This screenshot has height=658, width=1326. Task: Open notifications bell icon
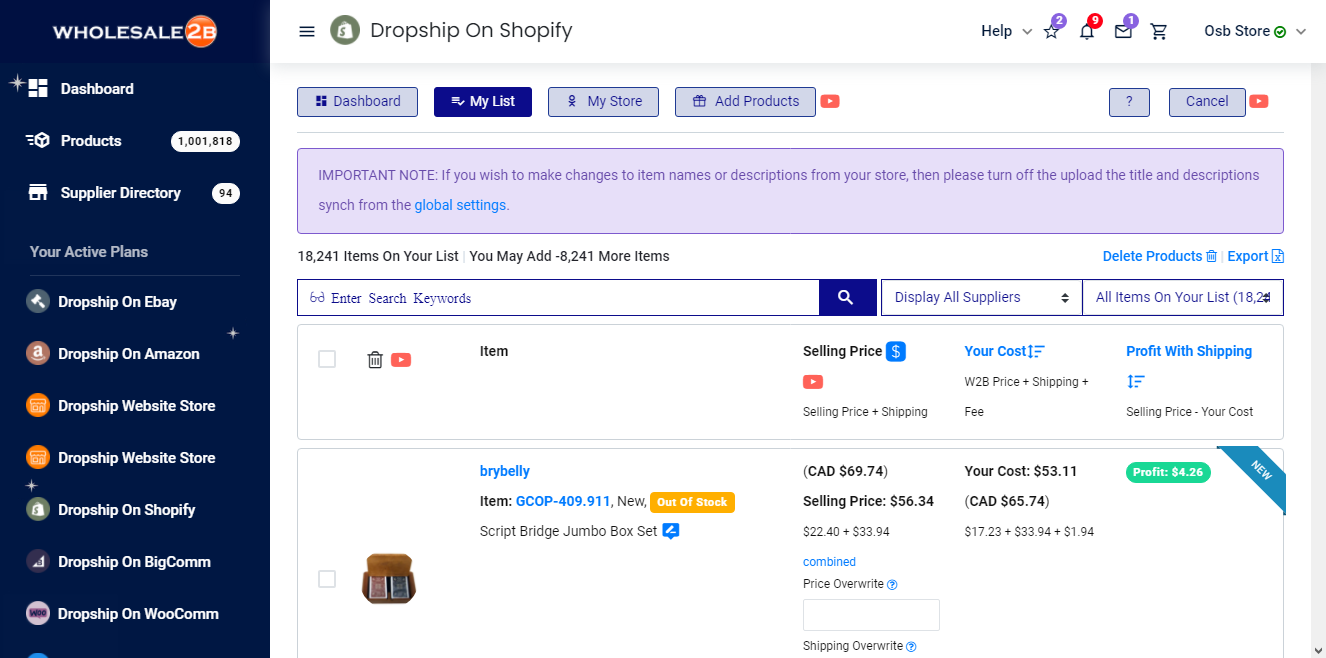[x=1087, y=31]
